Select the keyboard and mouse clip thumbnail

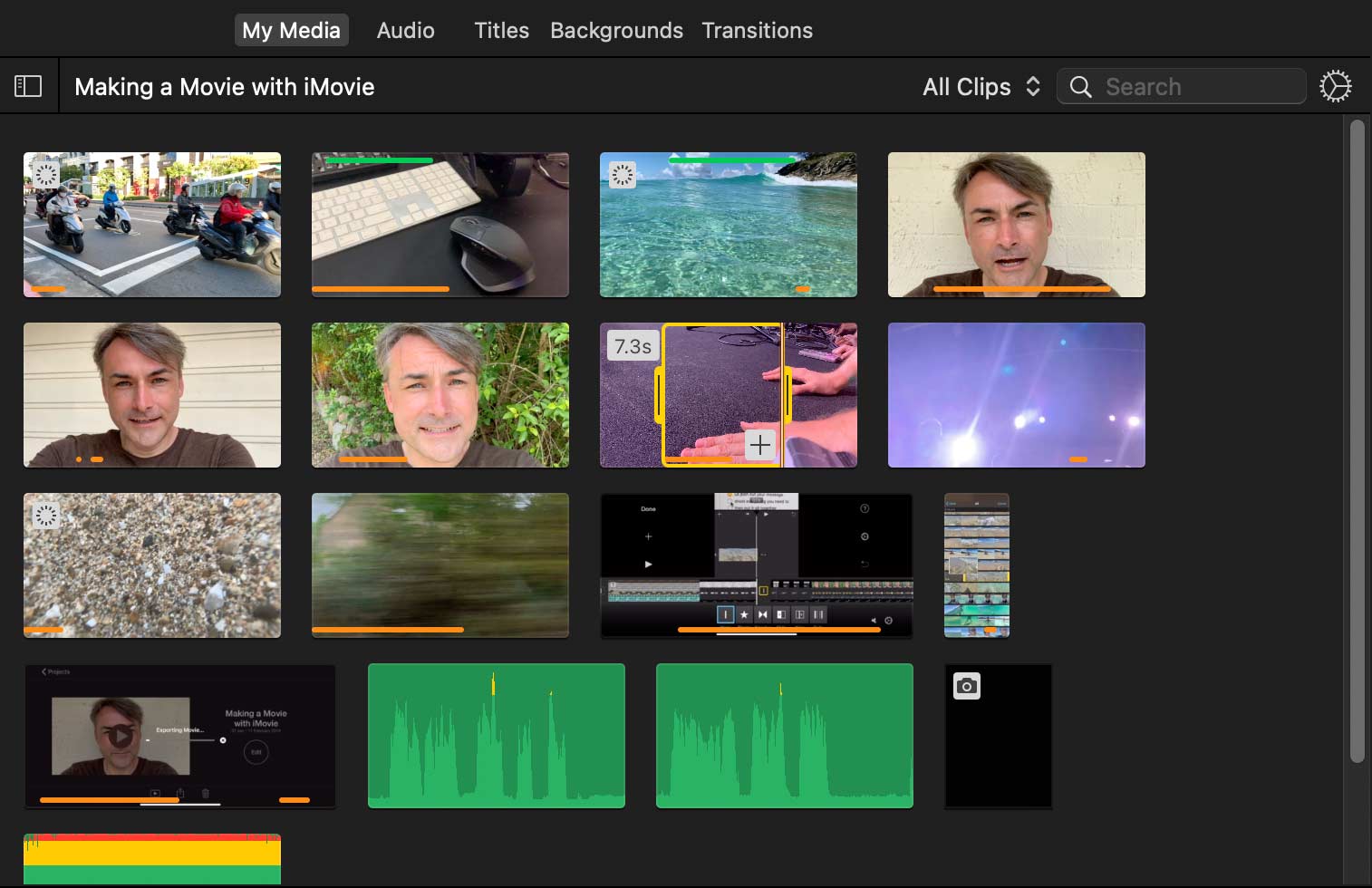(x=440, y=225)
